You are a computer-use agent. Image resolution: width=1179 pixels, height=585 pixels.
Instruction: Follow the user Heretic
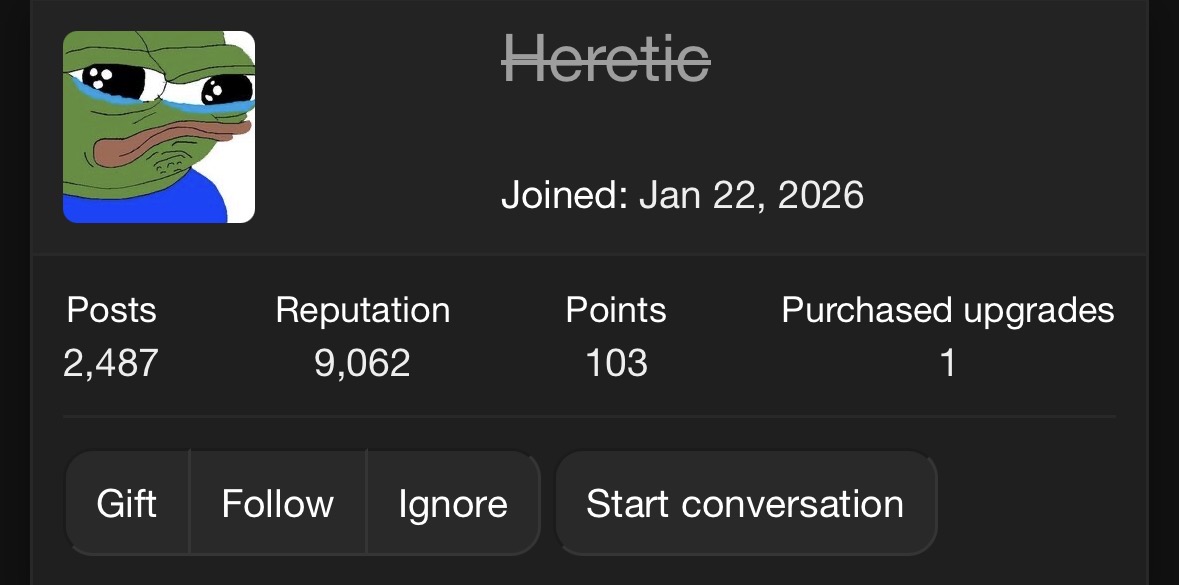pyautogui.click(x=278, y=503)
